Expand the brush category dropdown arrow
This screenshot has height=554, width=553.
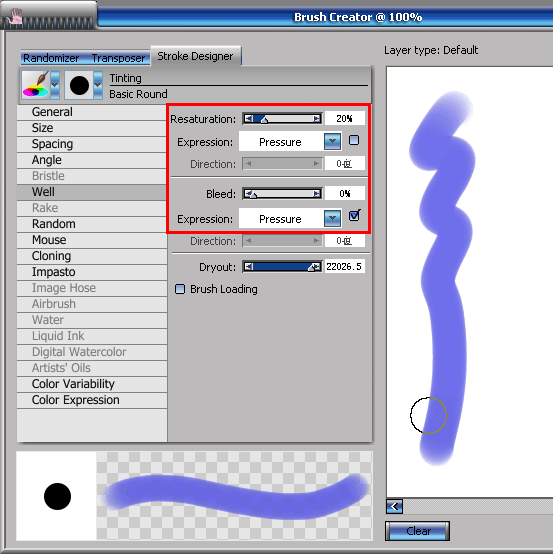(55, 85)
